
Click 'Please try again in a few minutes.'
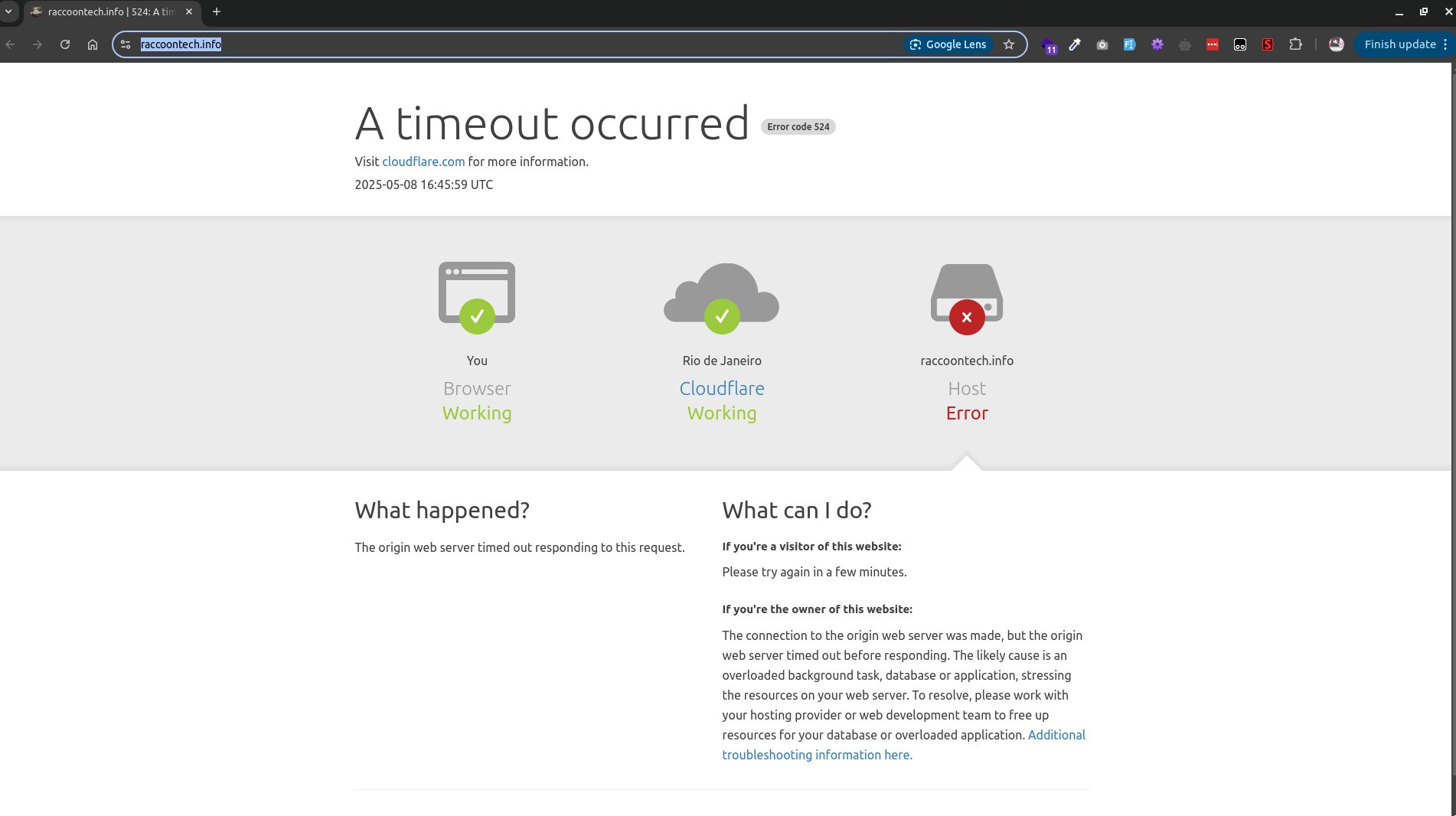(815, 572)
